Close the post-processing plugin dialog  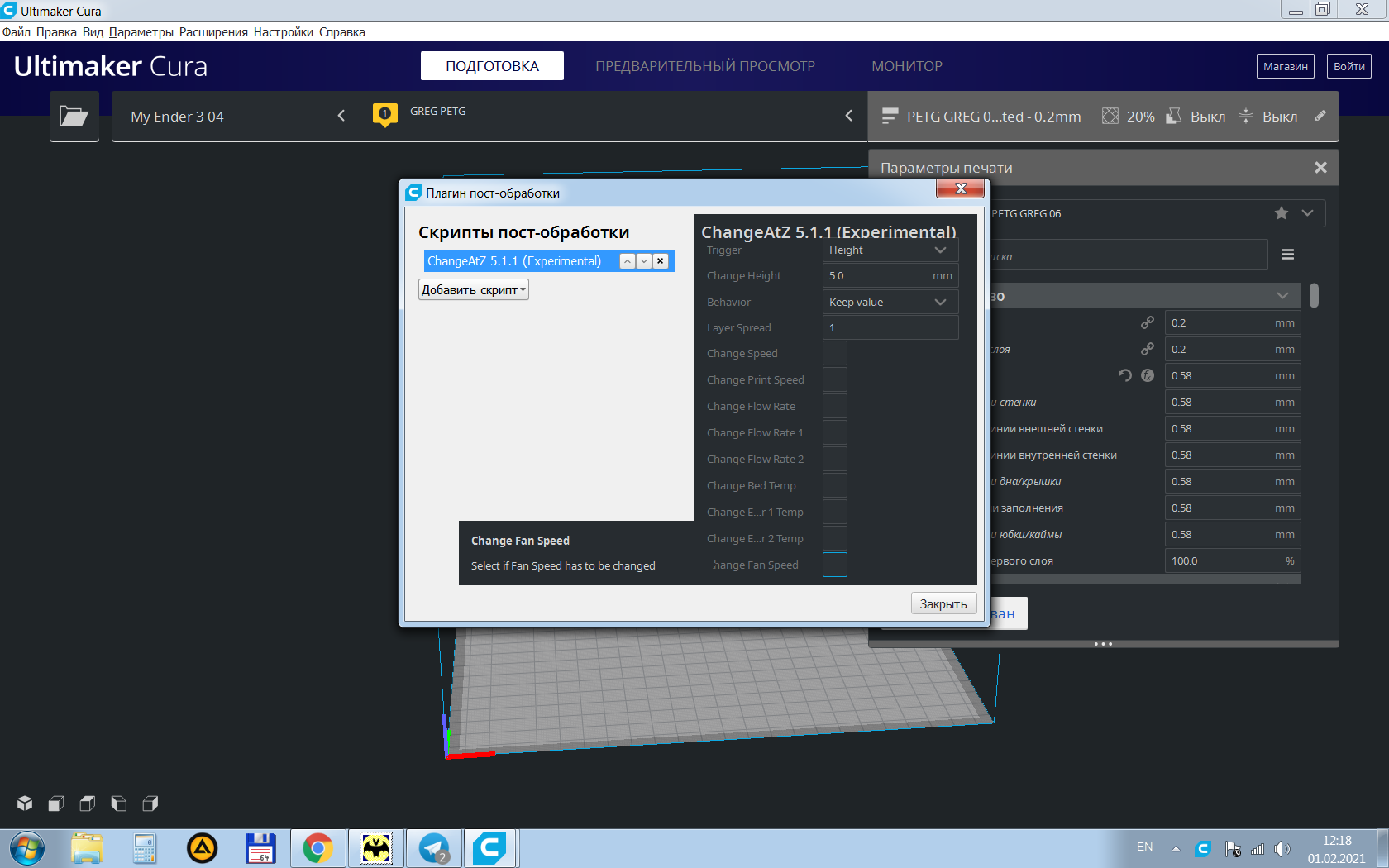click(x=960, y=189)
